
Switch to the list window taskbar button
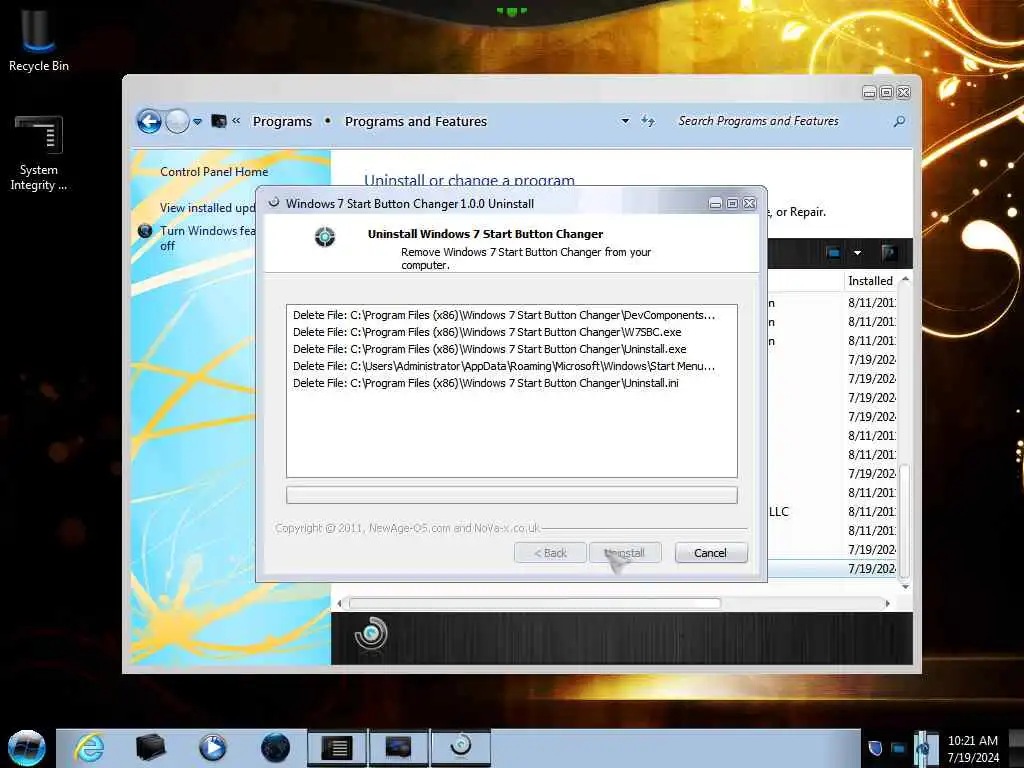click(x=337, y=747)
